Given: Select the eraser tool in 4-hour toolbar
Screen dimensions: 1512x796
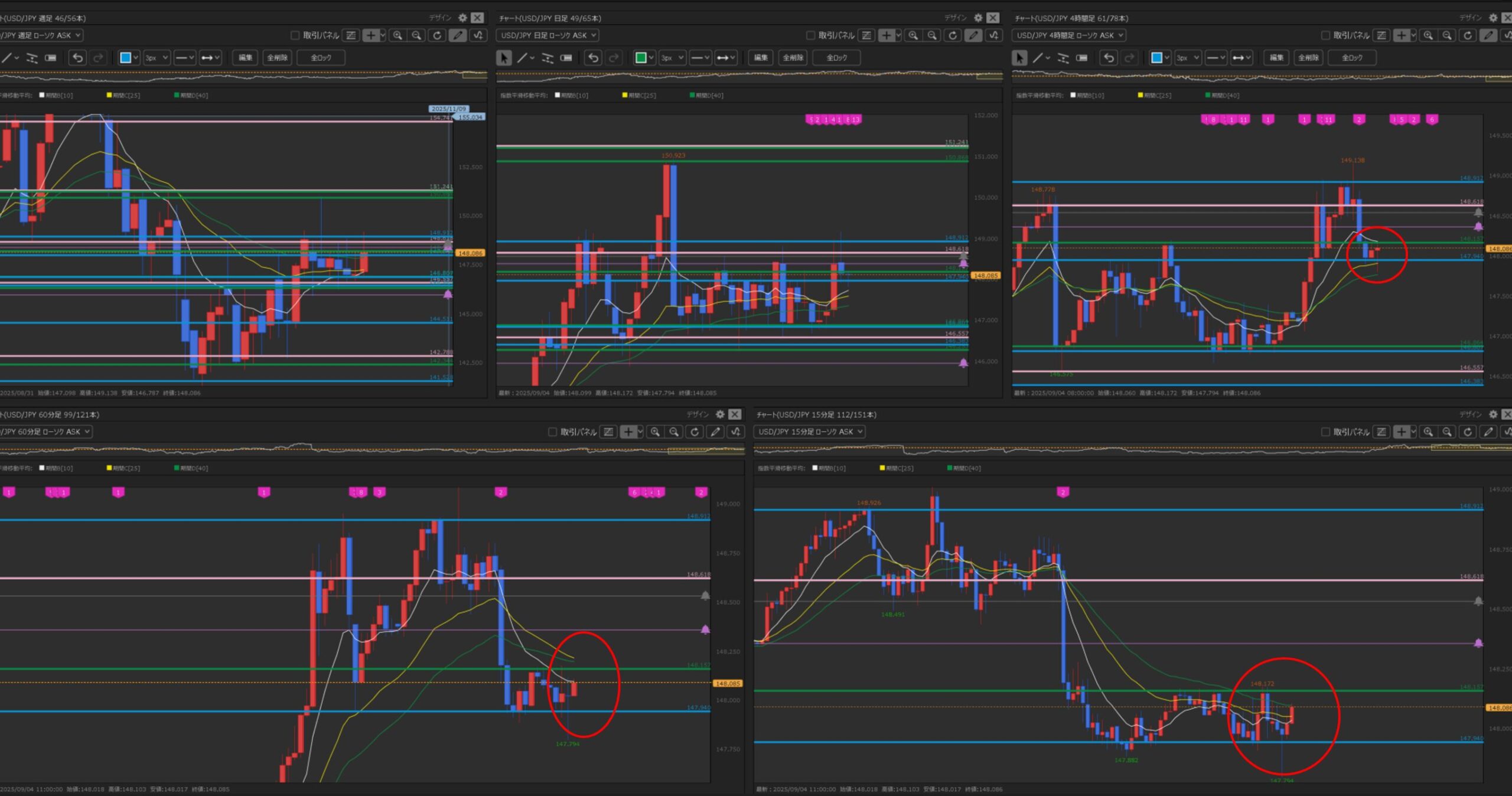Looking at the screenshot, I should [1081, 57].
